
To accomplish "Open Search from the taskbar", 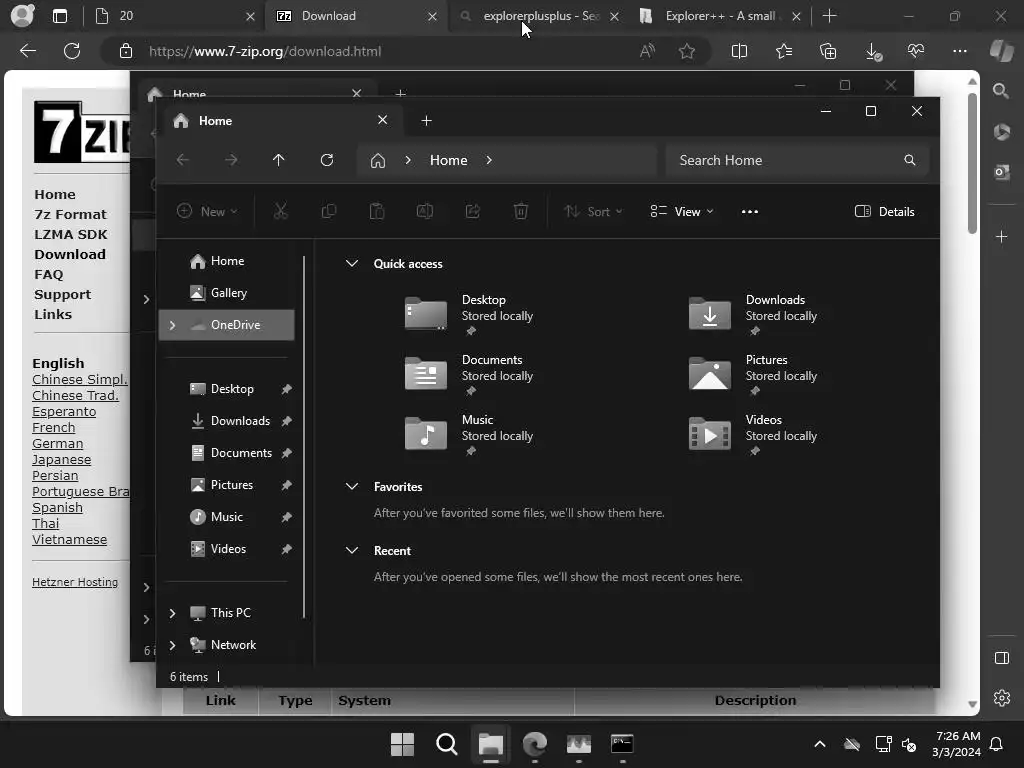I will tap(447, 744).
